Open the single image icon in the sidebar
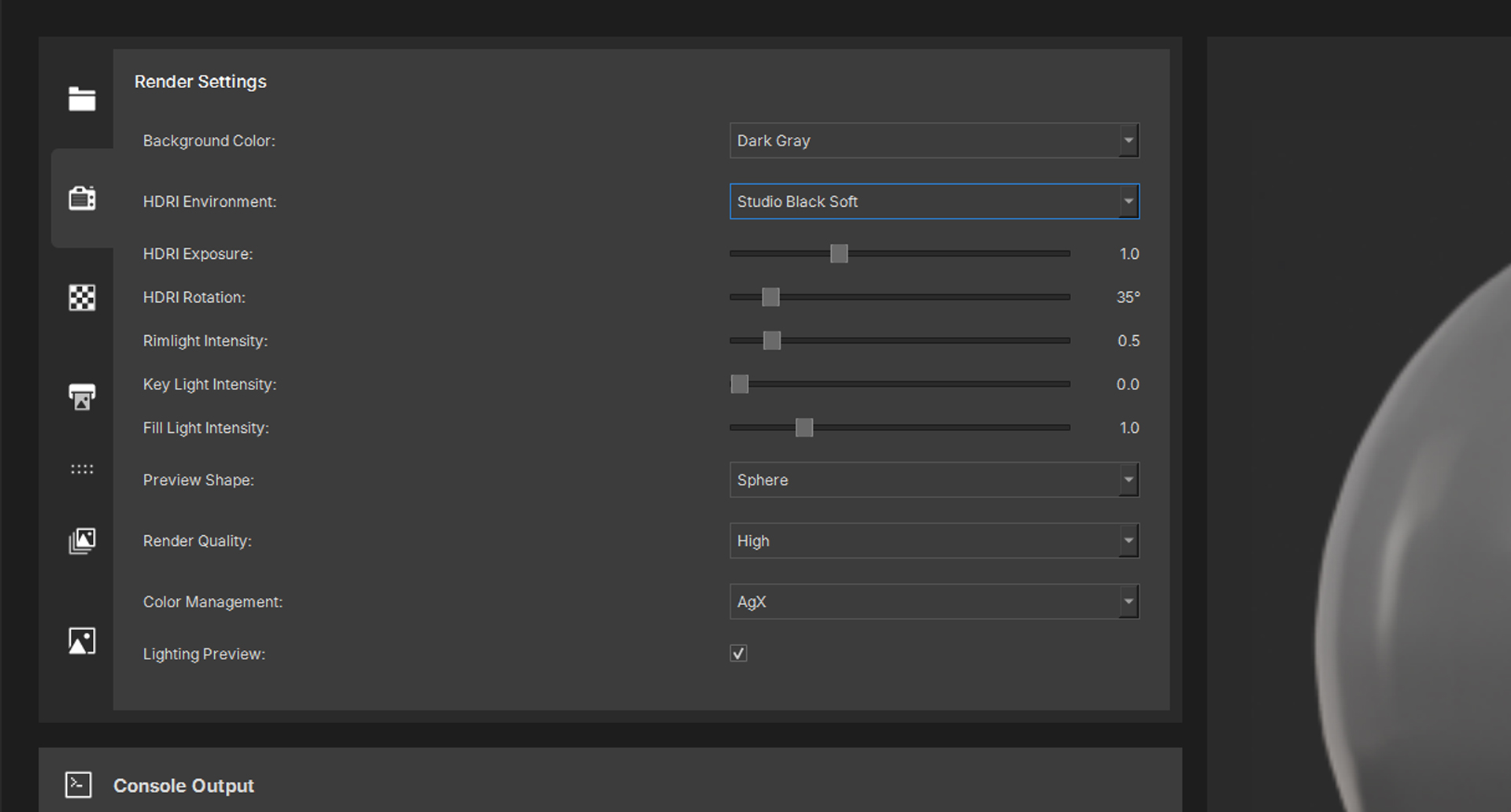 pyautogui.click(x=82, y=640)
